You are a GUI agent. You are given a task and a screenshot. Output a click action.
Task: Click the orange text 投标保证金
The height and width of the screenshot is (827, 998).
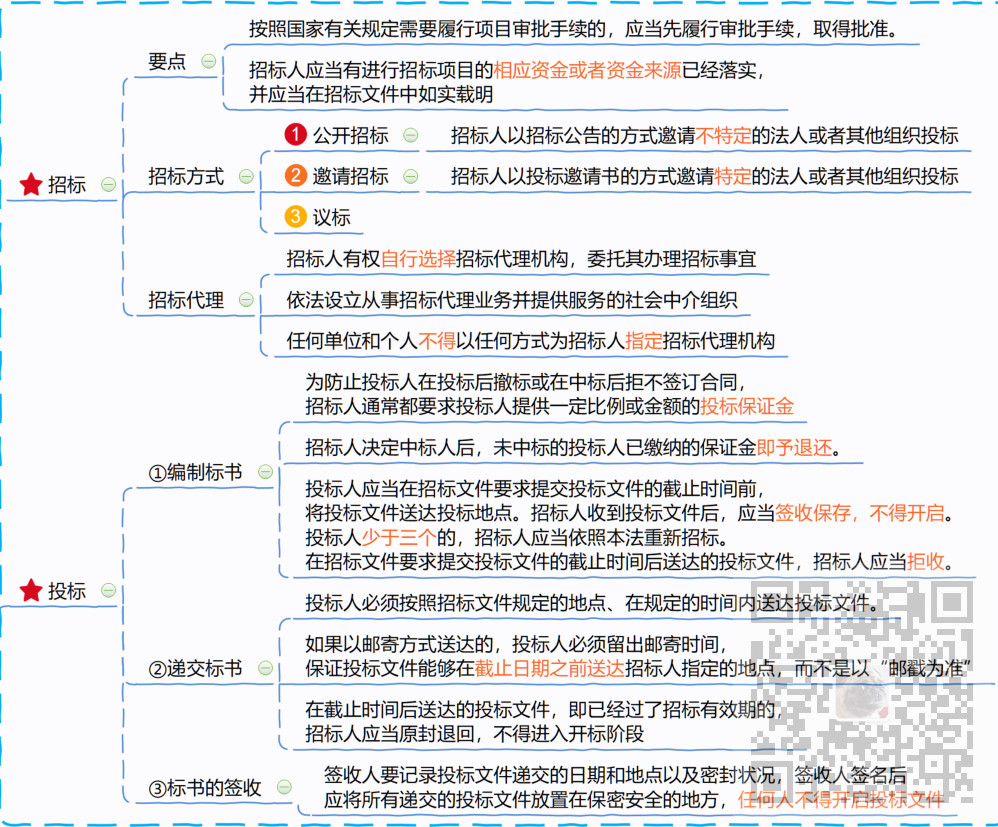[747, 406]
